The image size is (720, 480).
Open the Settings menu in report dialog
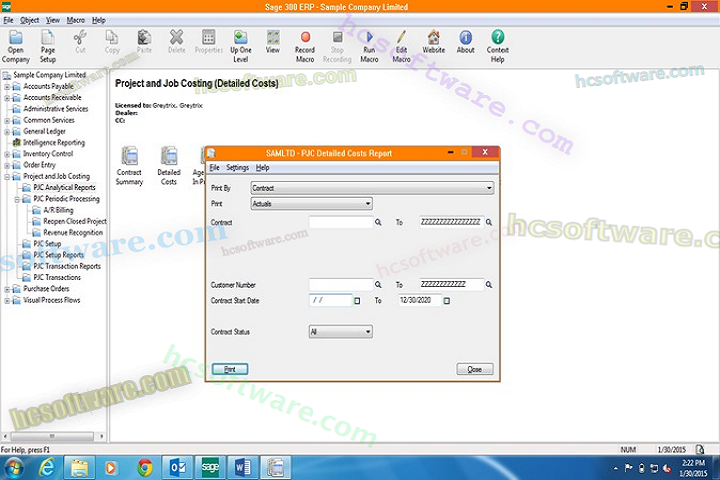(x=237, y=168)
